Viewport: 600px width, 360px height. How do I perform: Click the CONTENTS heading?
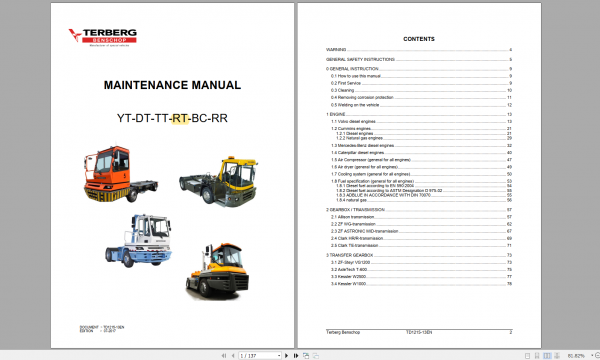(419, 39)
